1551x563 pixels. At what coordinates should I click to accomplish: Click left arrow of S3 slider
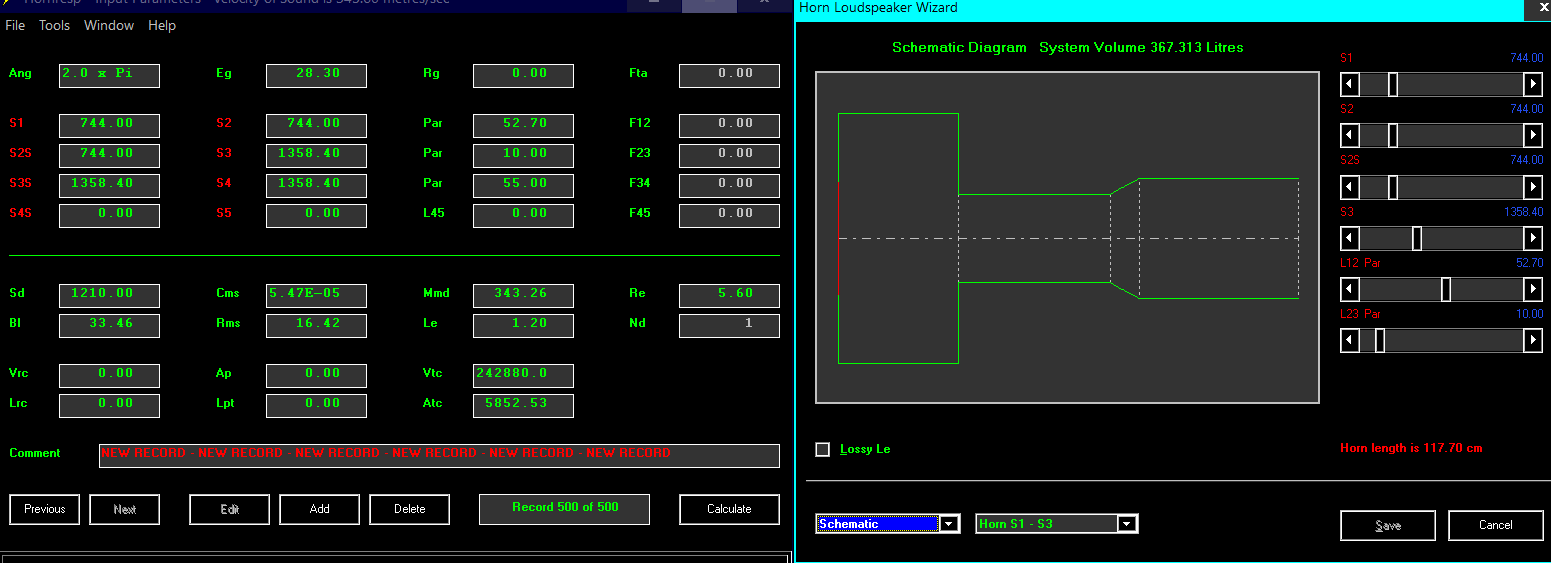pos(1350,238)
